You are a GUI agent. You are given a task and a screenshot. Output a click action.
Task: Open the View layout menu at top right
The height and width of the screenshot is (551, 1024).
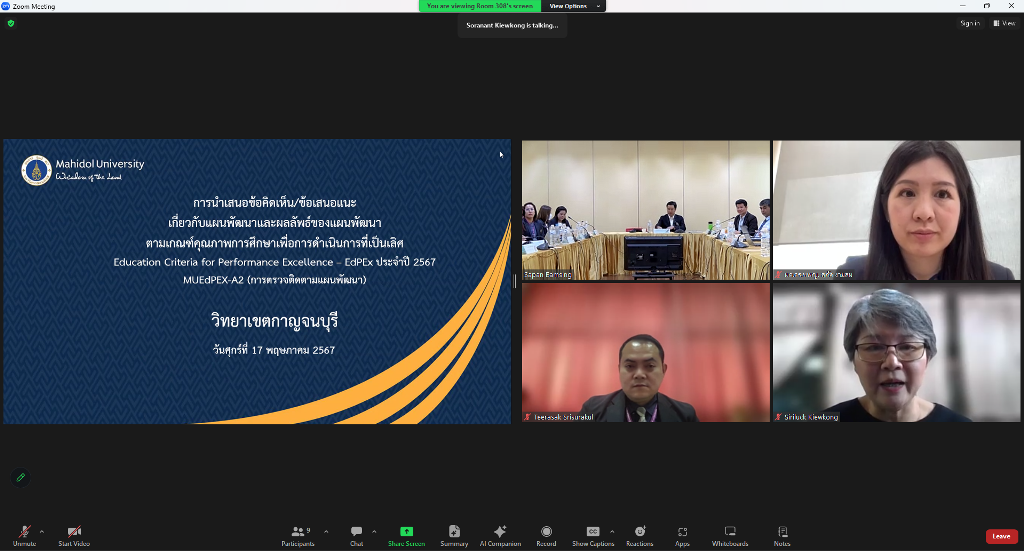tap(1004, 23)
